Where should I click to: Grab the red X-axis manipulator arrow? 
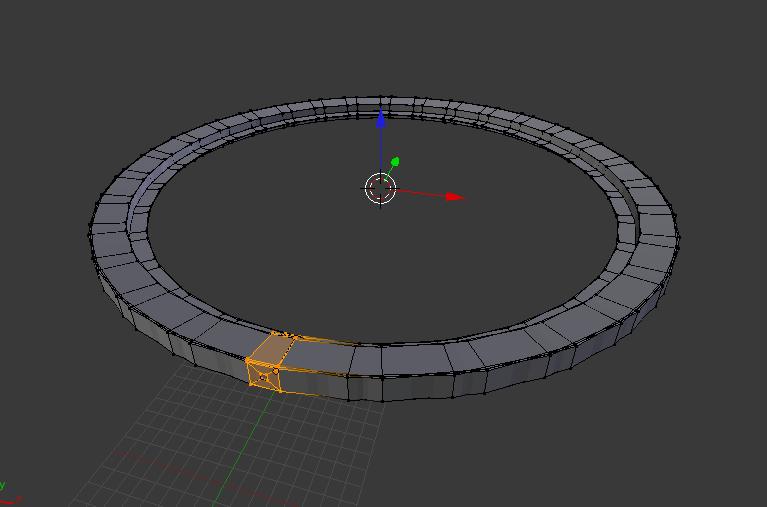(455, 197)
